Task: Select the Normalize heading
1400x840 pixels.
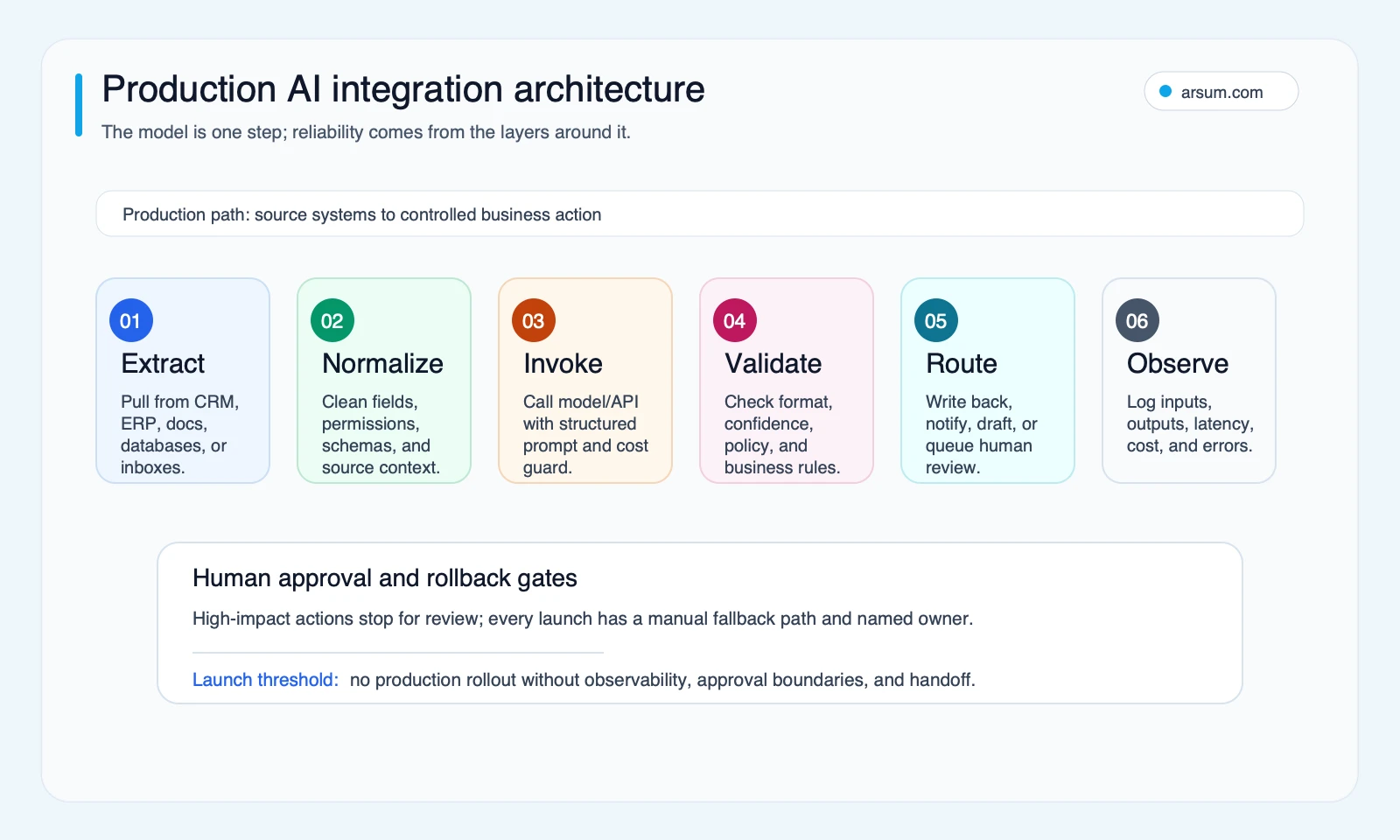Action: coord(382,363)
